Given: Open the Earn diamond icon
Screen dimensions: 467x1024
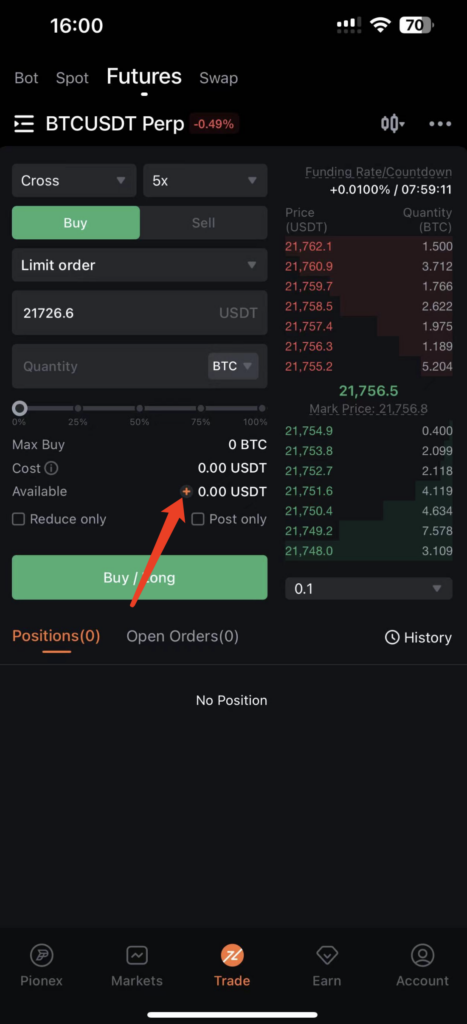Looking at the screenshot, I should click(x=327, y=955).
